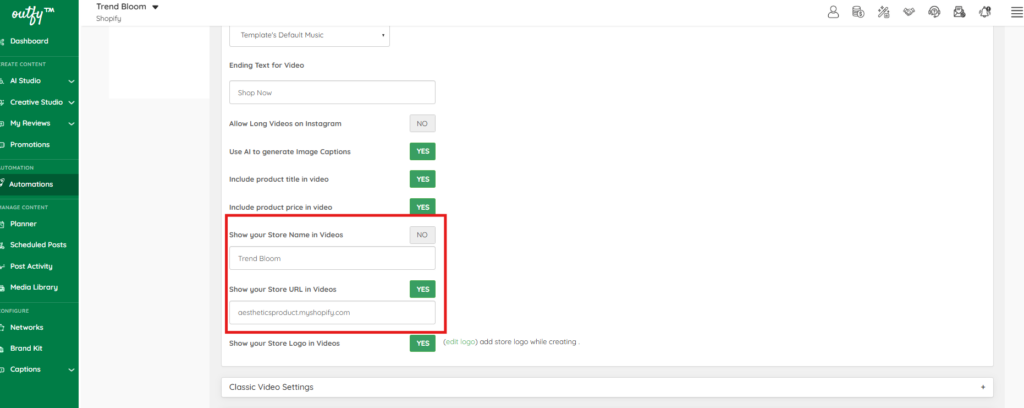This screenshot has width=1024, height=408.
Task: Expand the AI Studio submenu
Action: pyautogui.click(x=71, y=81)
